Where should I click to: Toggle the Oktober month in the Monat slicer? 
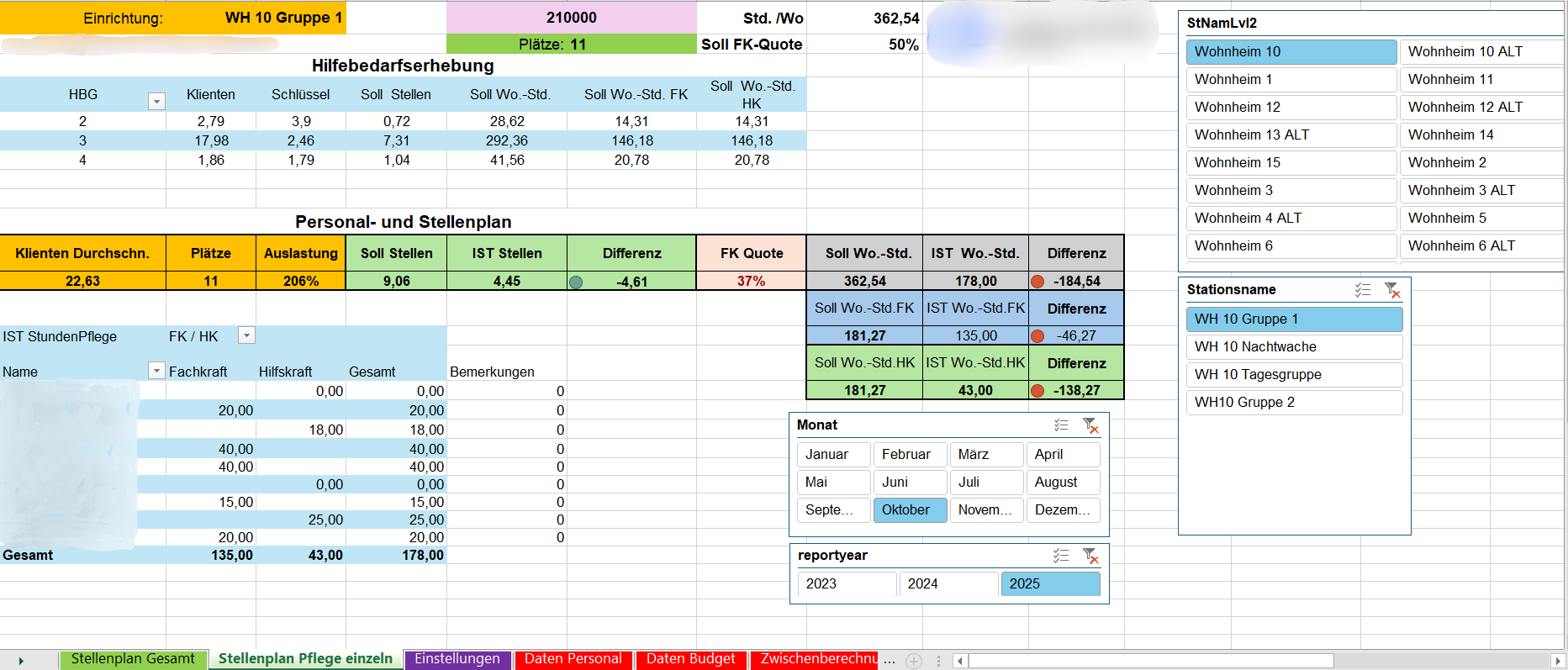(910, 510)
